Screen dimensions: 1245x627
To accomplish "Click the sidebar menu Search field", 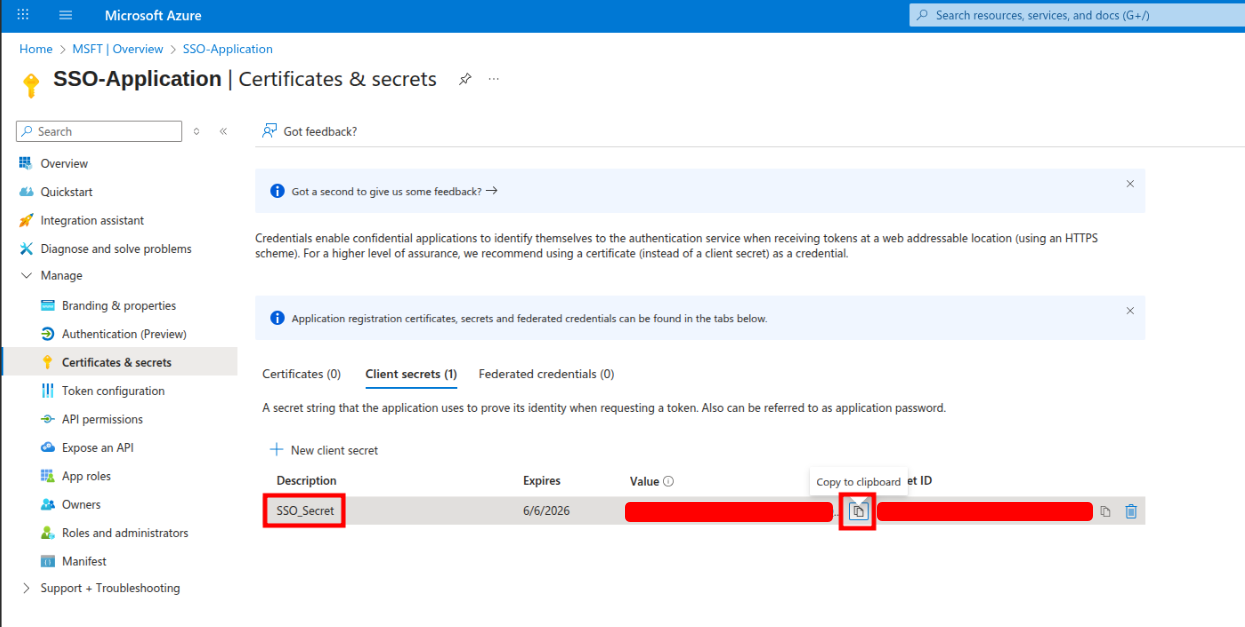I will tap(99, 131).
